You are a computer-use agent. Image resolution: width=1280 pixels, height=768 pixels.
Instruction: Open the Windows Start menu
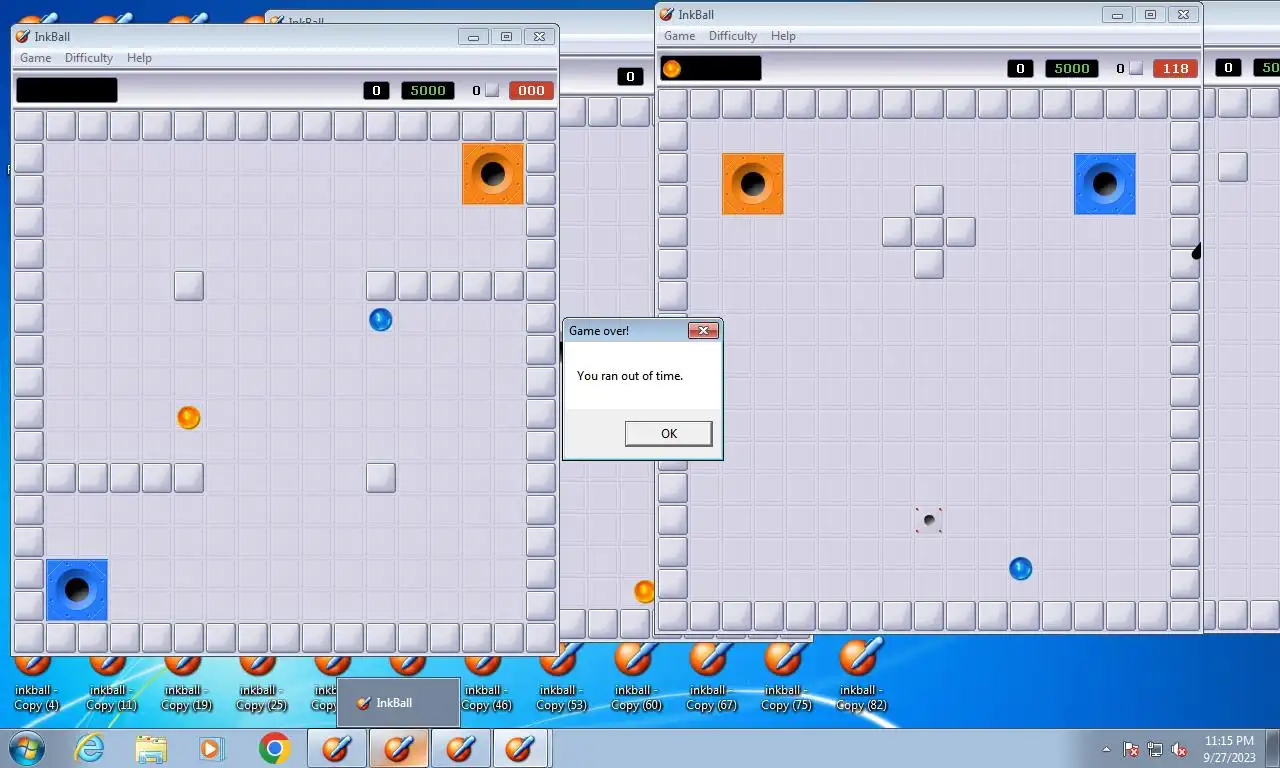click(26, 748)
